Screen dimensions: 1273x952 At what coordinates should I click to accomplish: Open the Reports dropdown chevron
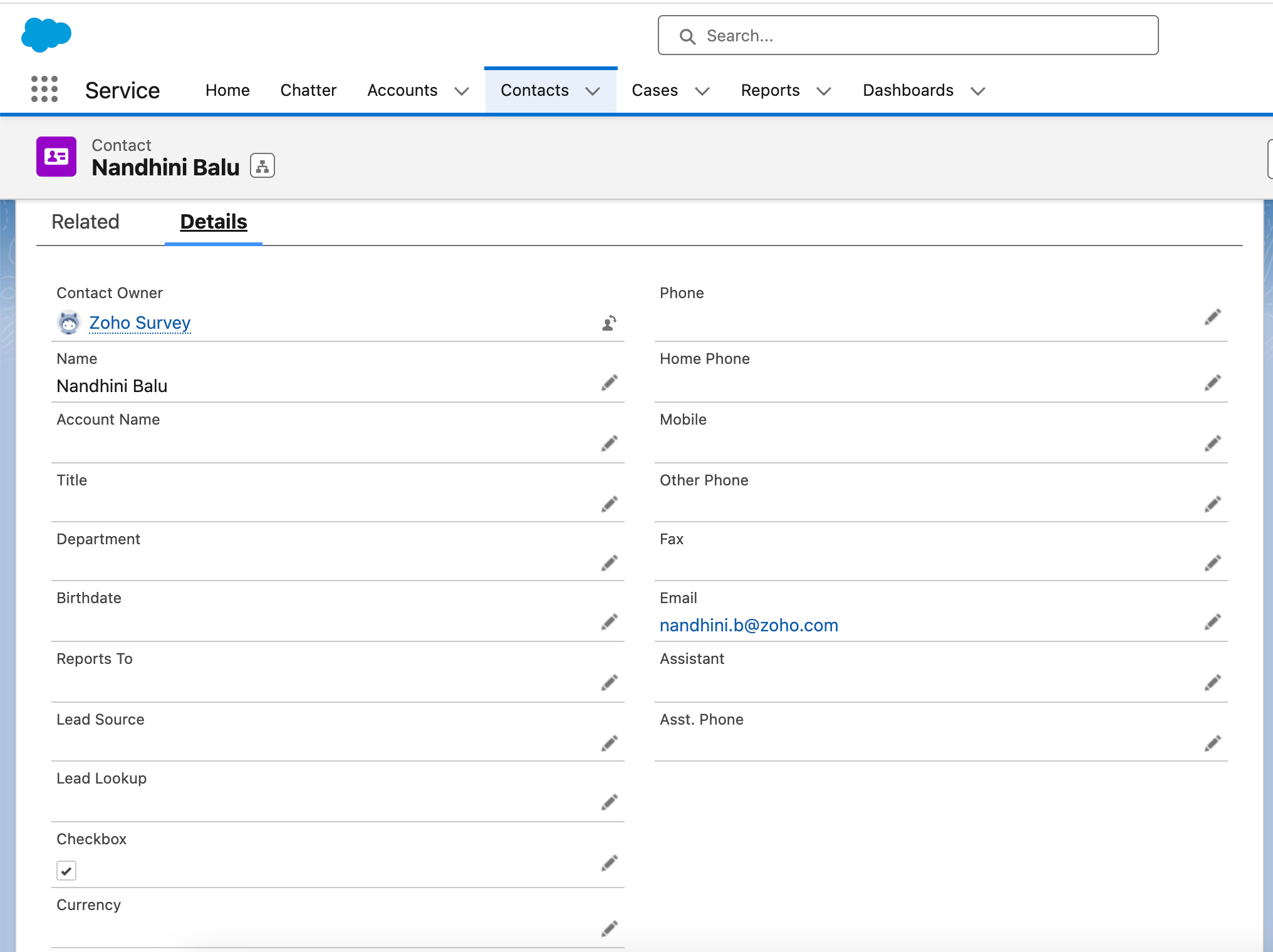(x=824, y=91)
